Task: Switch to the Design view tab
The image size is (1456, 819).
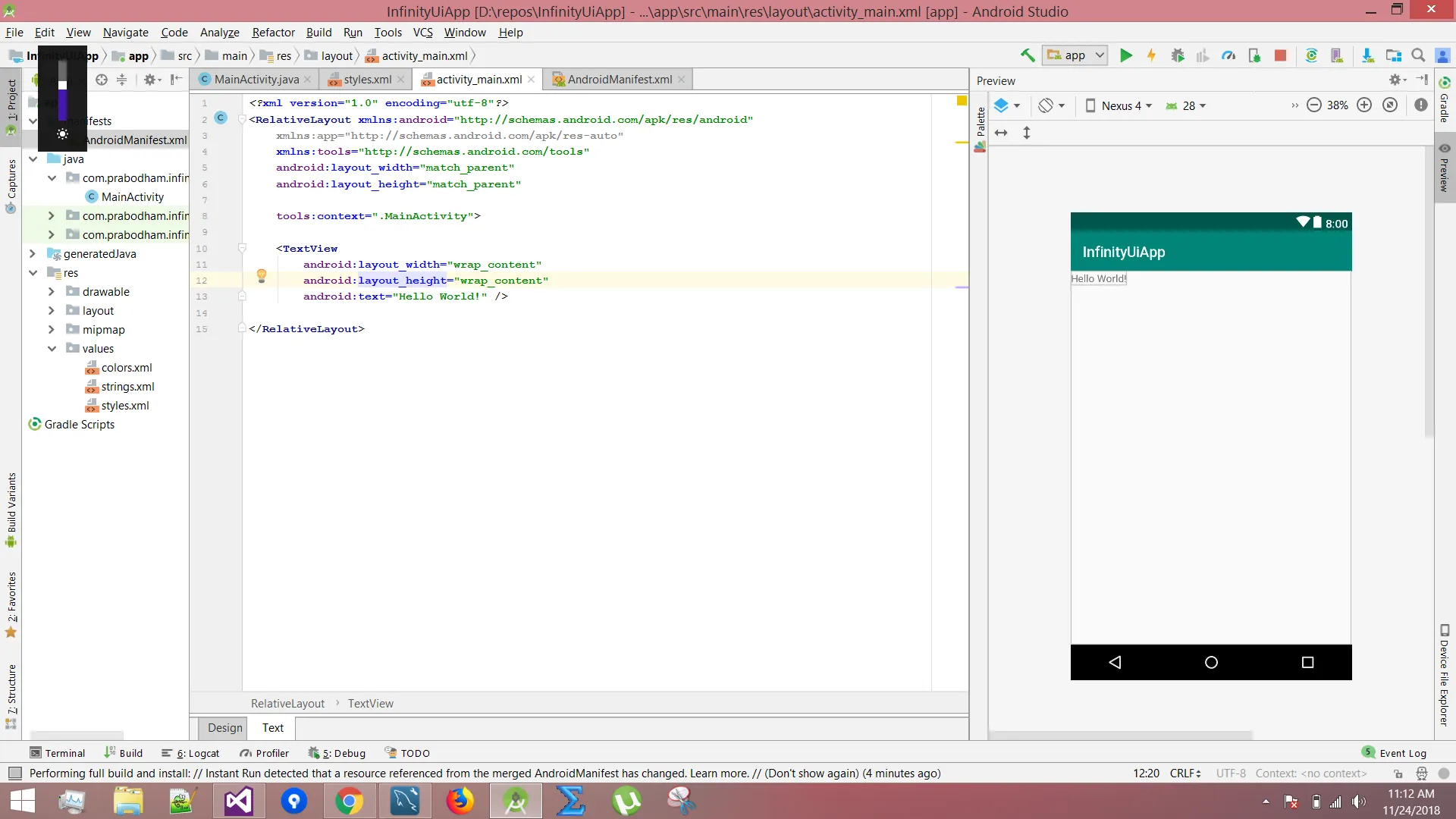Action: (225, 728)
